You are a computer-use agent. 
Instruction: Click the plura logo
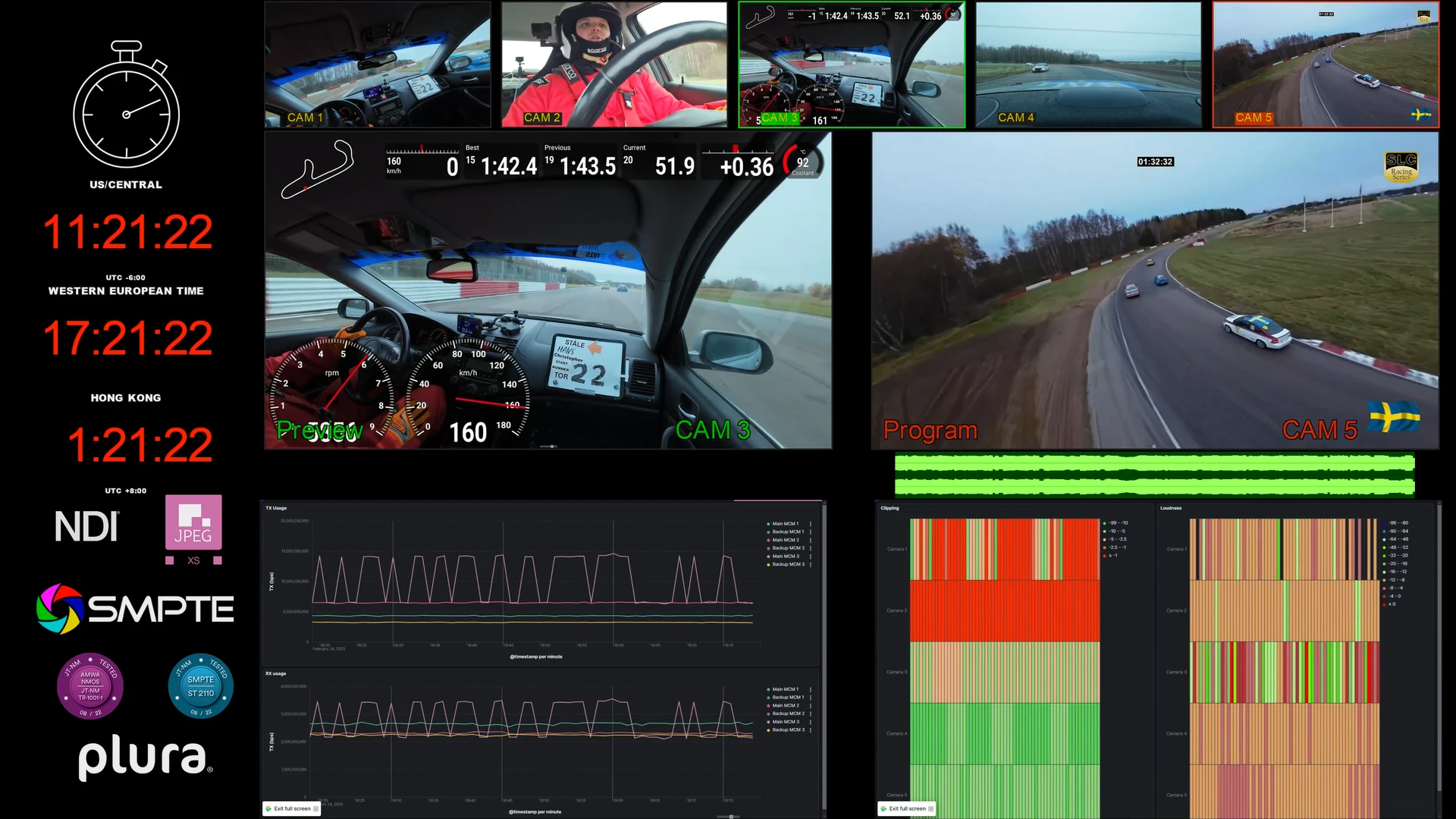pyautogui.click(x=145, y=757)
